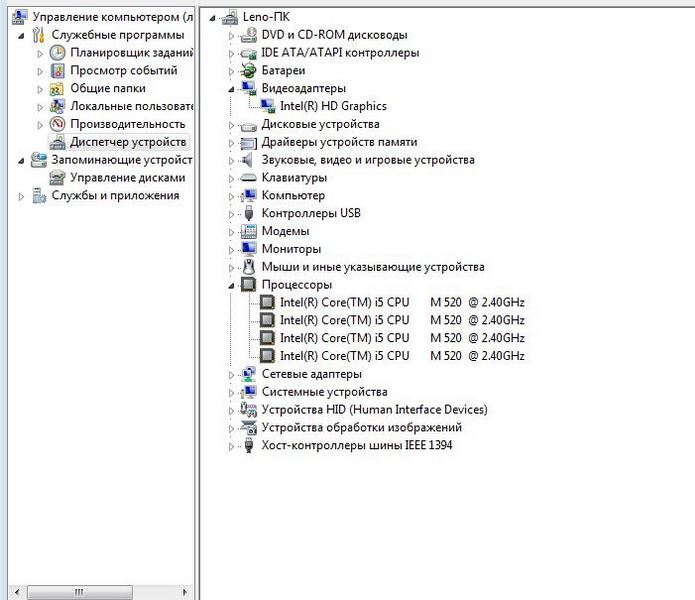Click the Просмотр событий icon
Viewport: 695px width, 600px height.
58,71
